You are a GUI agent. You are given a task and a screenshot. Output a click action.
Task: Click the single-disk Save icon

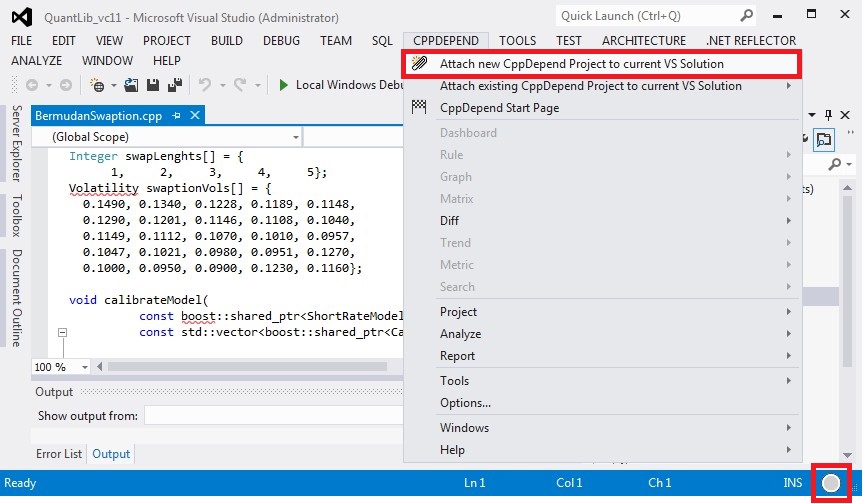click(x=153, y=85)
